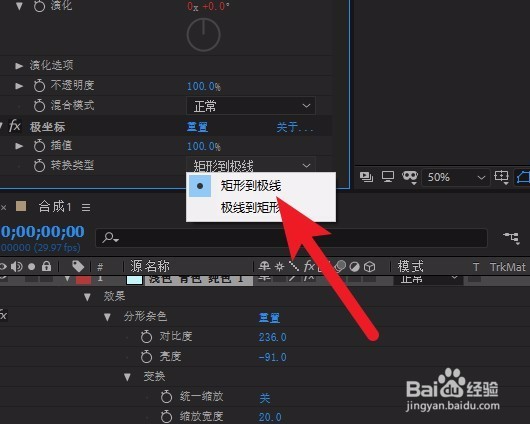This screenshot has height=424, width=530.
Task: Click 缩放宽度 value 20.0
Action: [270, 417]
